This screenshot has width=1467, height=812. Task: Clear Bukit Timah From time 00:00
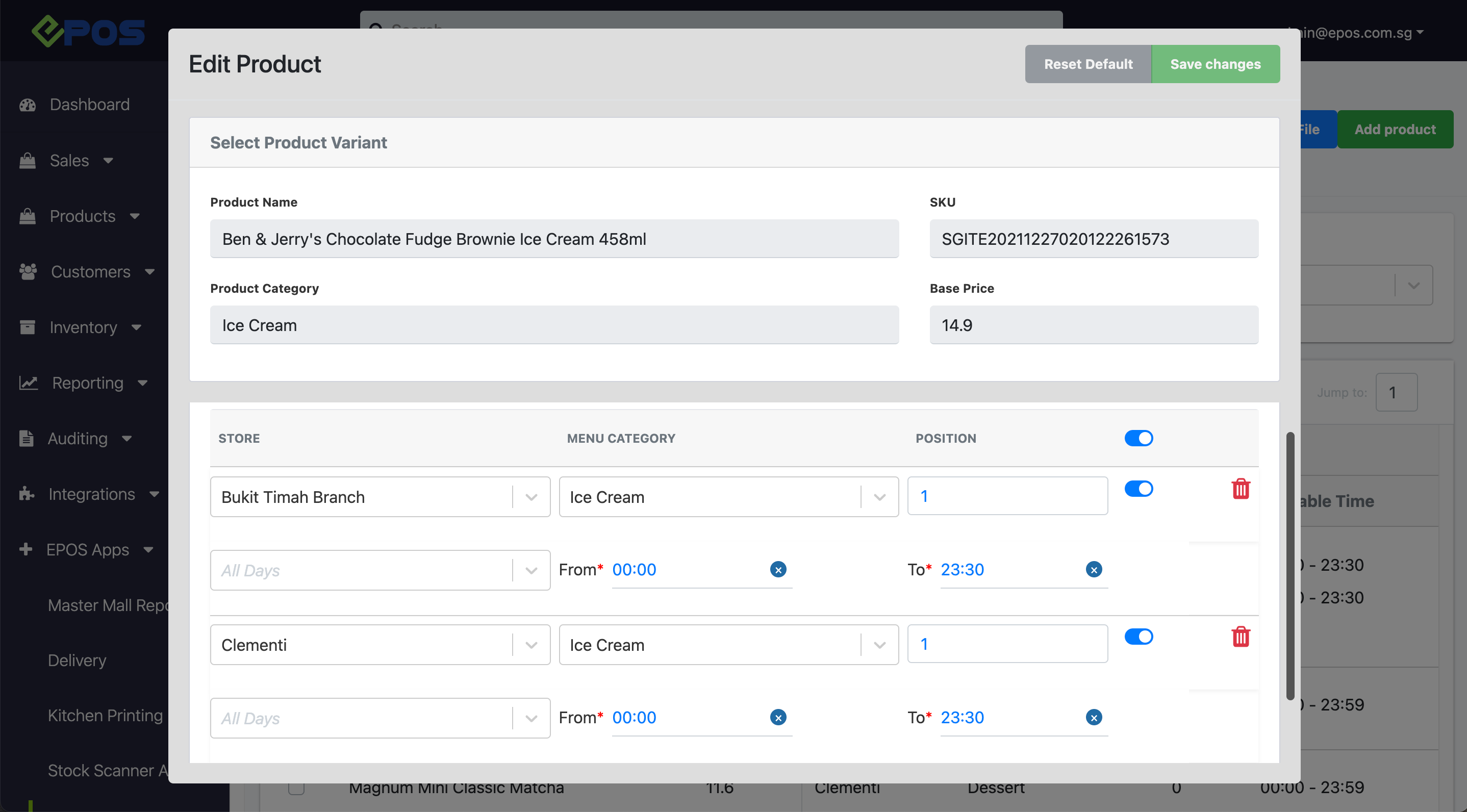(778, 569)
